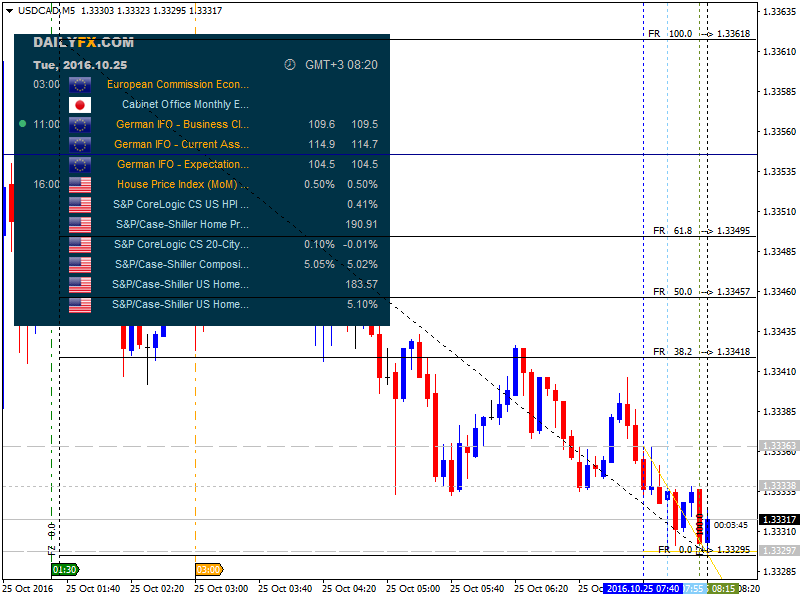The width and height of the screenshot is (800, 600).
Task: Click the highlighted 2016.10.25 07:40 date label
Action: (x=642, y=589)
